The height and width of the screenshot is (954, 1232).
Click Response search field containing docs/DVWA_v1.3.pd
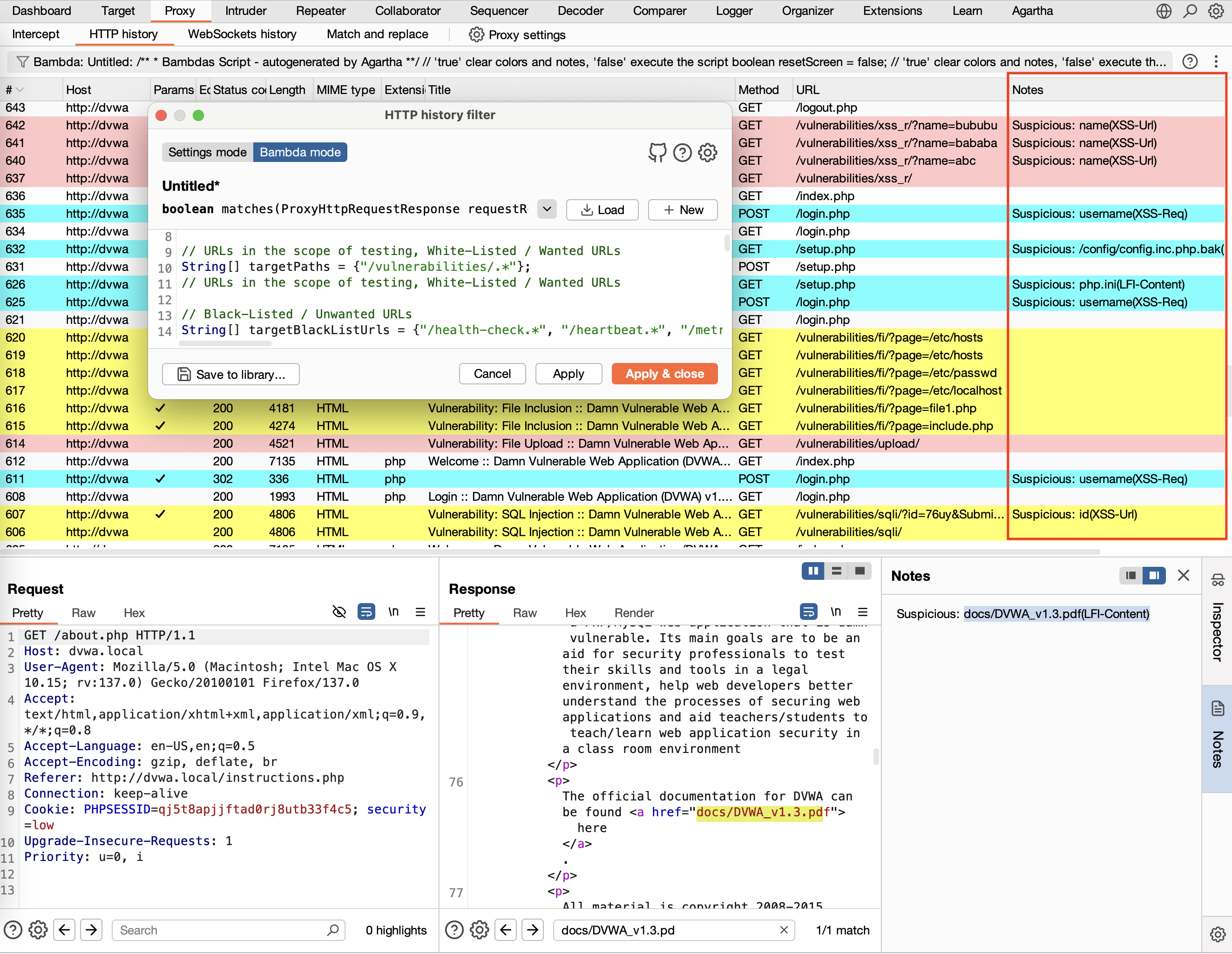(x=674, y=930)
